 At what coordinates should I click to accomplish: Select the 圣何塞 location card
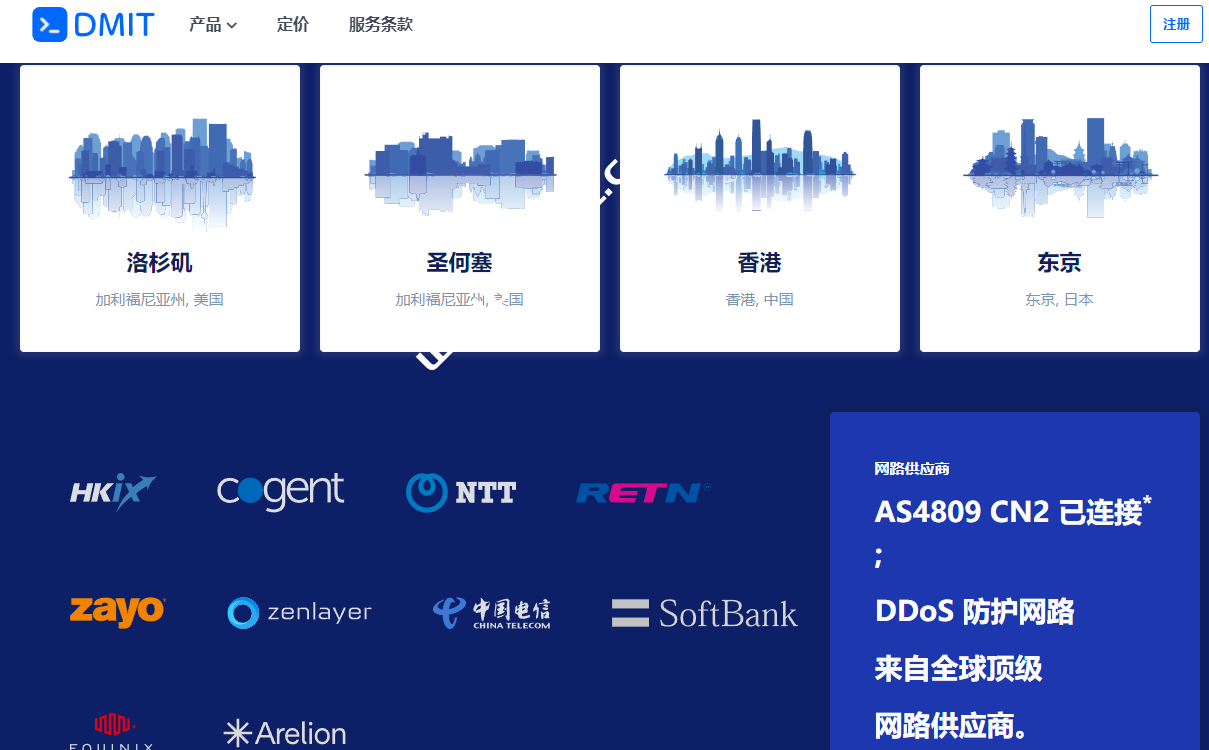click(459, 207)
